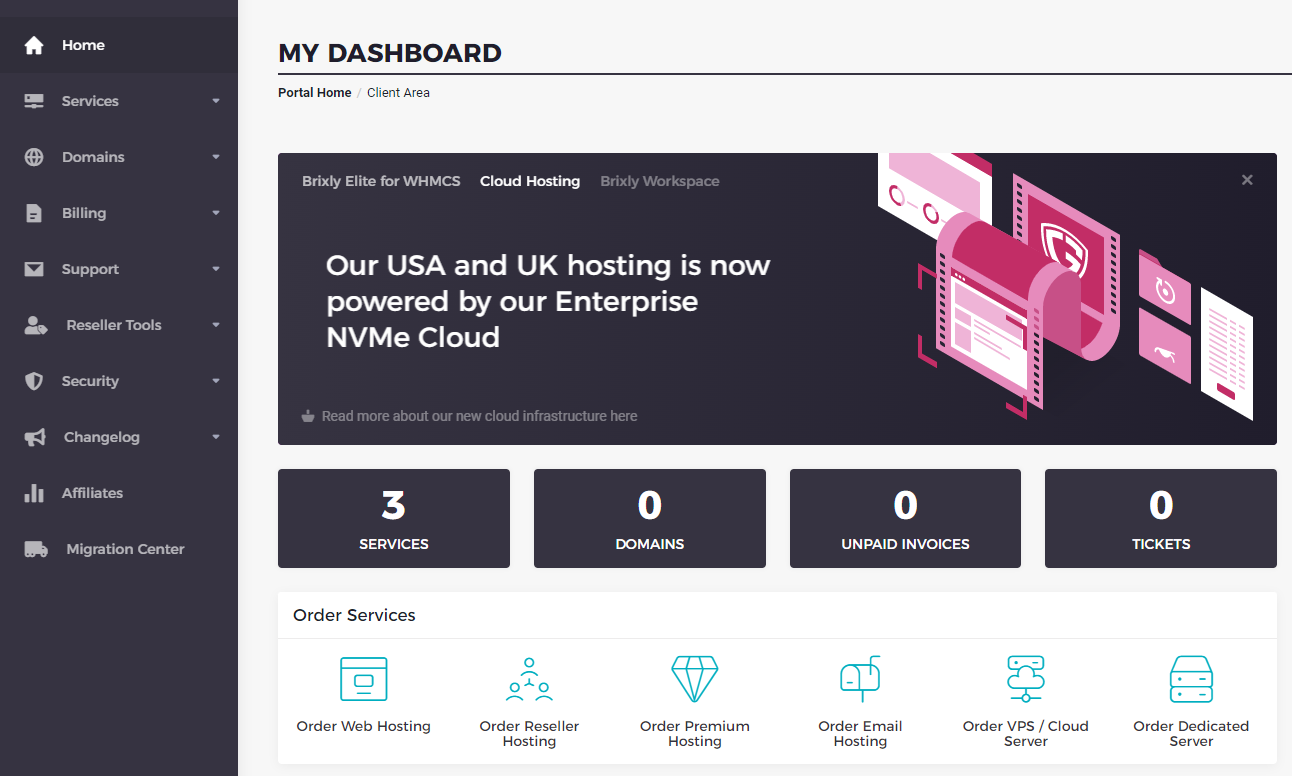Open the 0 Unpaid Invoices tile

coord(905,519)
